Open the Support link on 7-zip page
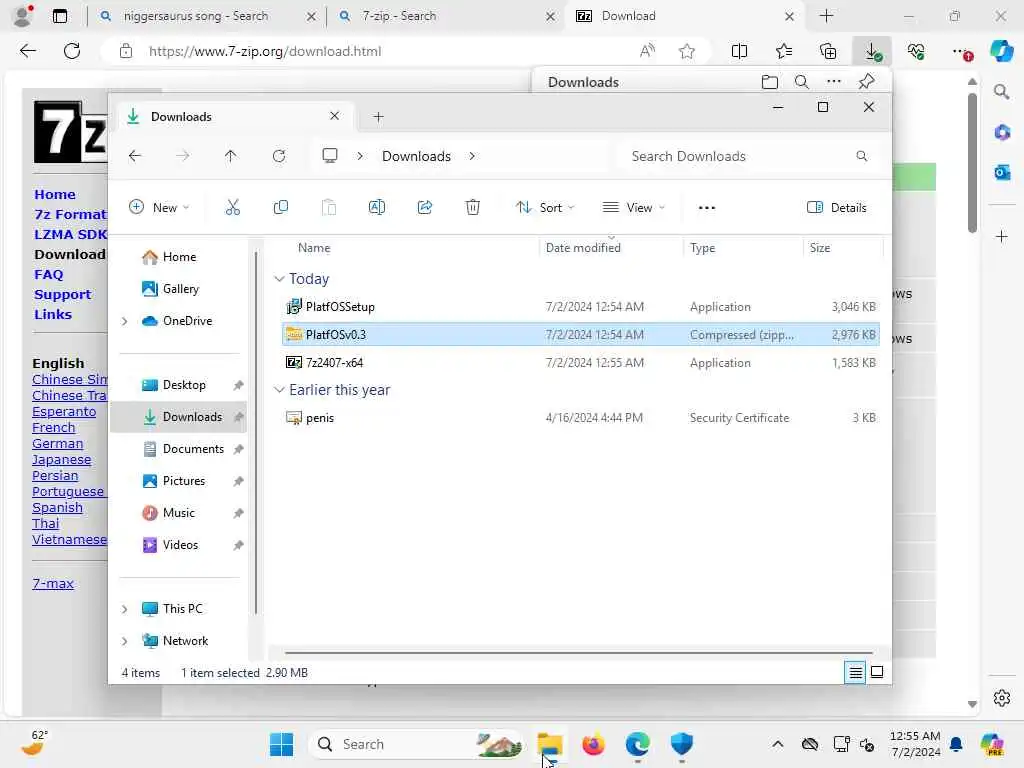Viewport: 1024px width, 768px height. (x=62, y=295)
